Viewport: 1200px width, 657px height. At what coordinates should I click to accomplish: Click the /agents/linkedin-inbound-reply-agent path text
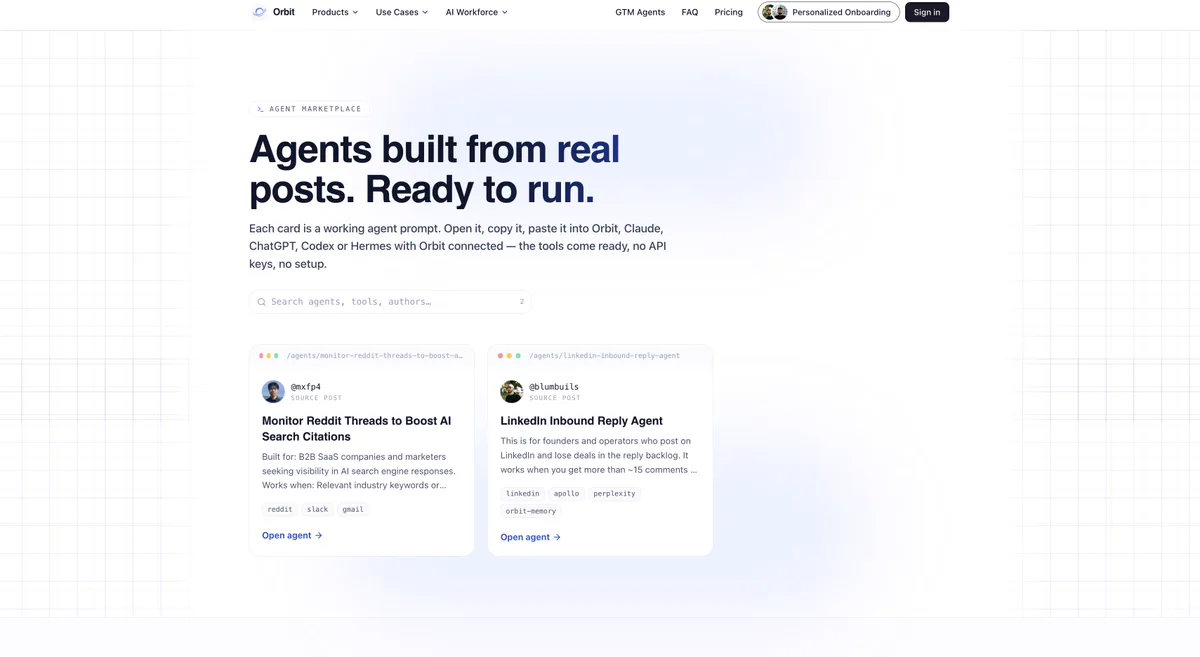(x=605, y=355)
